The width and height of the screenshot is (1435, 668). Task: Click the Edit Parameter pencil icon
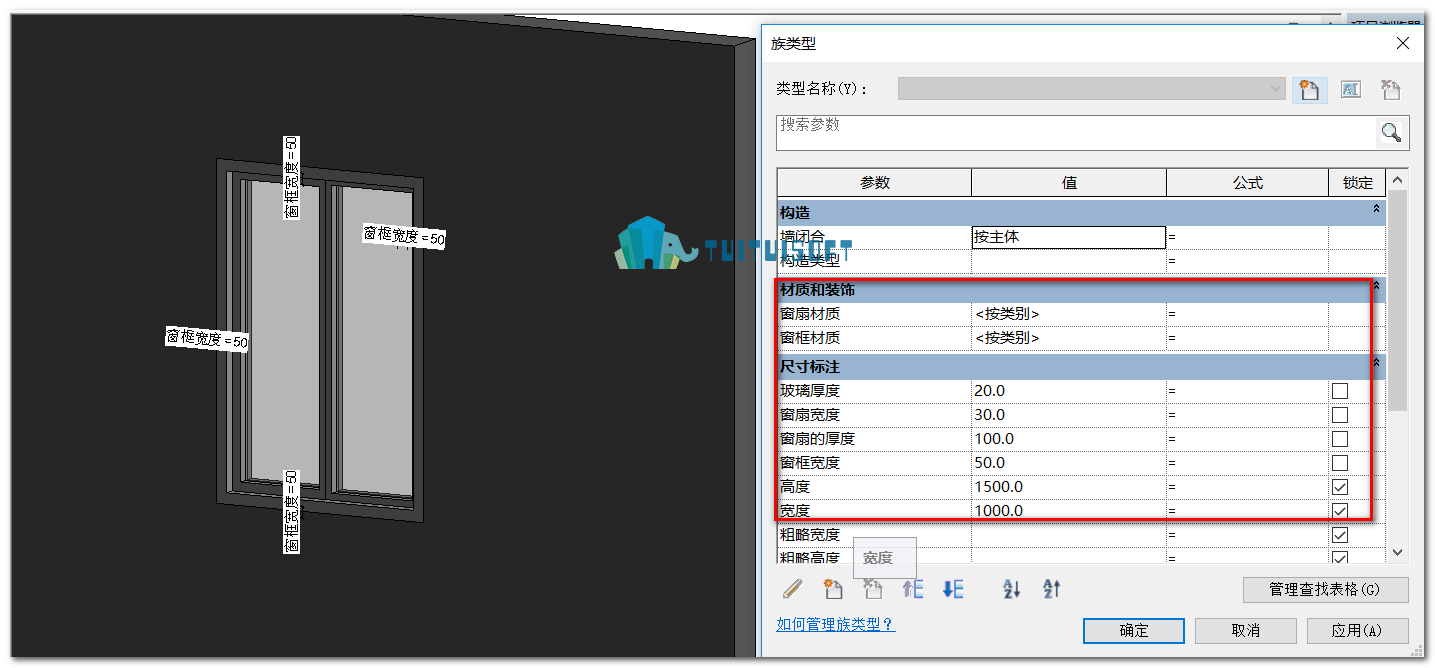coord(792,589)
